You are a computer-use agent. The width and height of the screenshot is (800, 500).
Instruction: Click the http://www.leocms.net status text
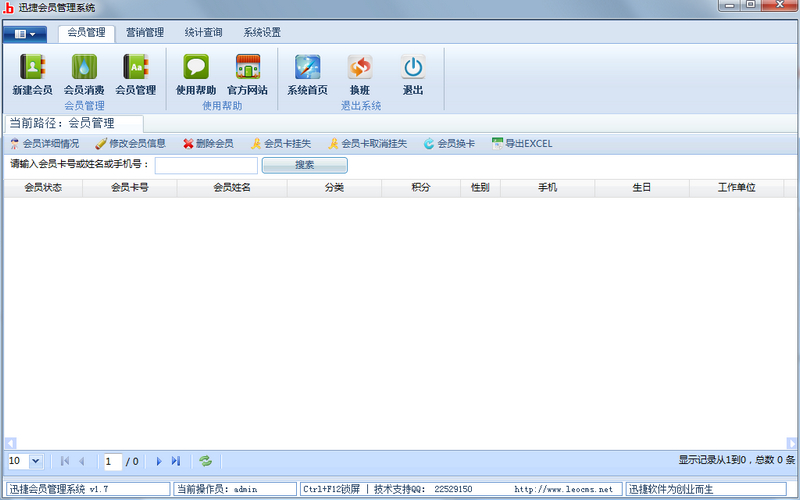pyautogui.click(x=563, y=489)
